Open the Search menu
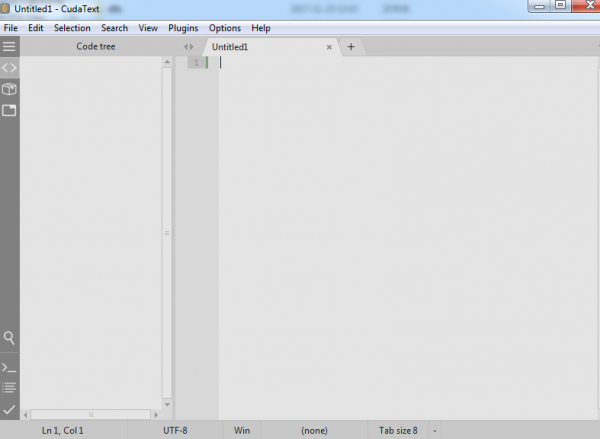Screen dimensions: 600x439 pyautogui.click(x=114, y=28)
